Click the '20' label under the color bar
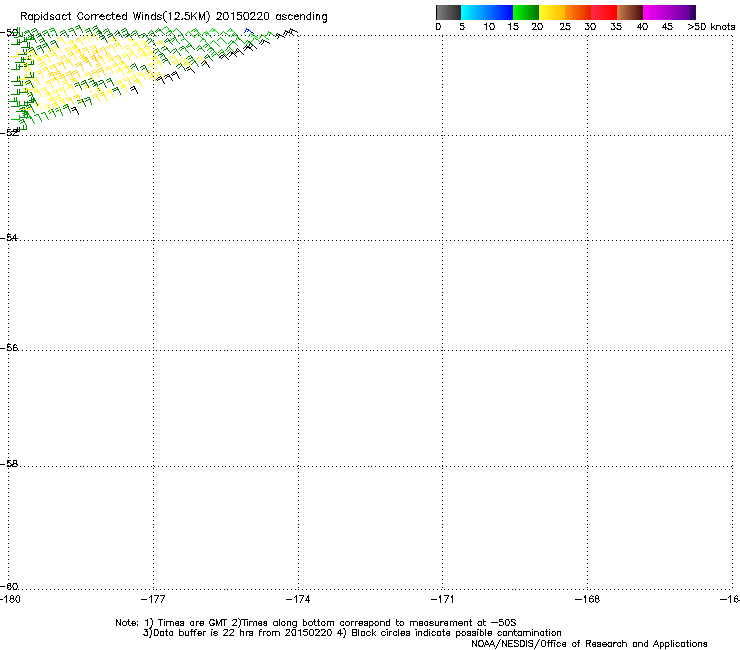The image size is (740, 650). (x=537, y=27)
